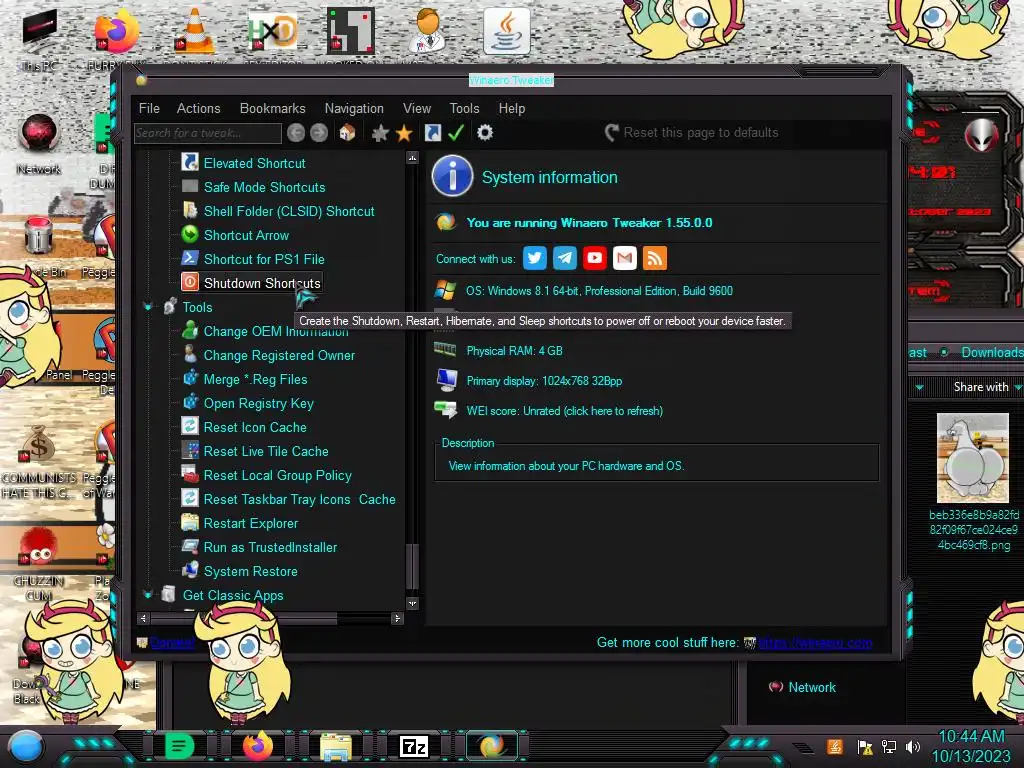Image resolution: width=1024 pixels, height=768 pixels.
Task: Open the gold bookmarks star icon
Action: point(404,133)
